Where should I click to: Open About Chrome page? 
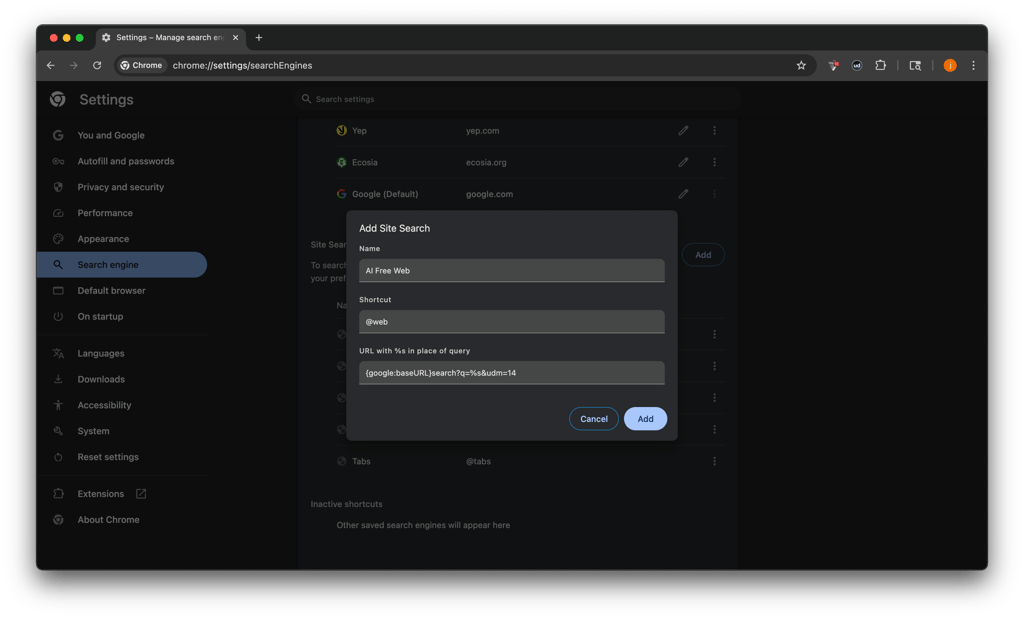[108, 520]
